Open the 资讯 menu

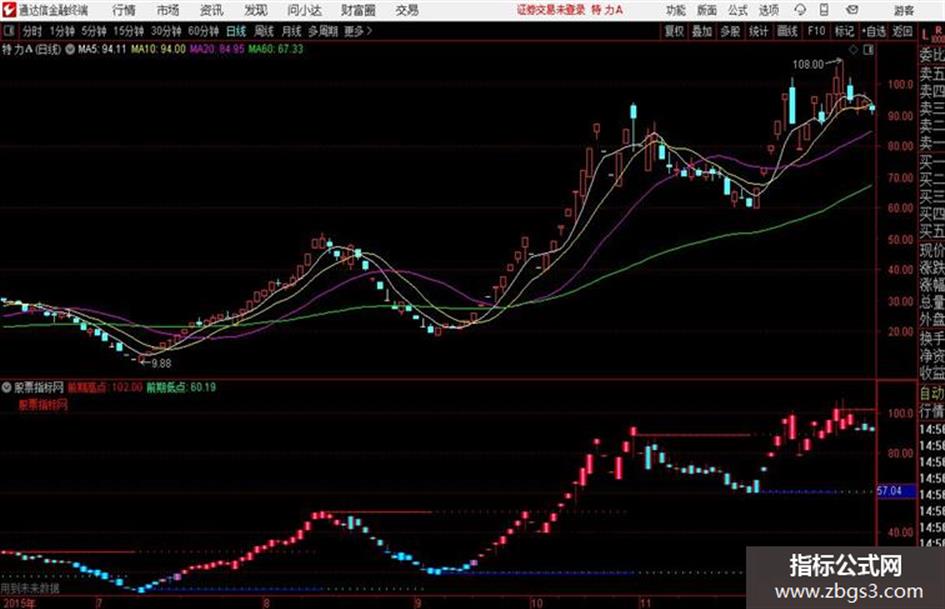(x=212, y=10)
